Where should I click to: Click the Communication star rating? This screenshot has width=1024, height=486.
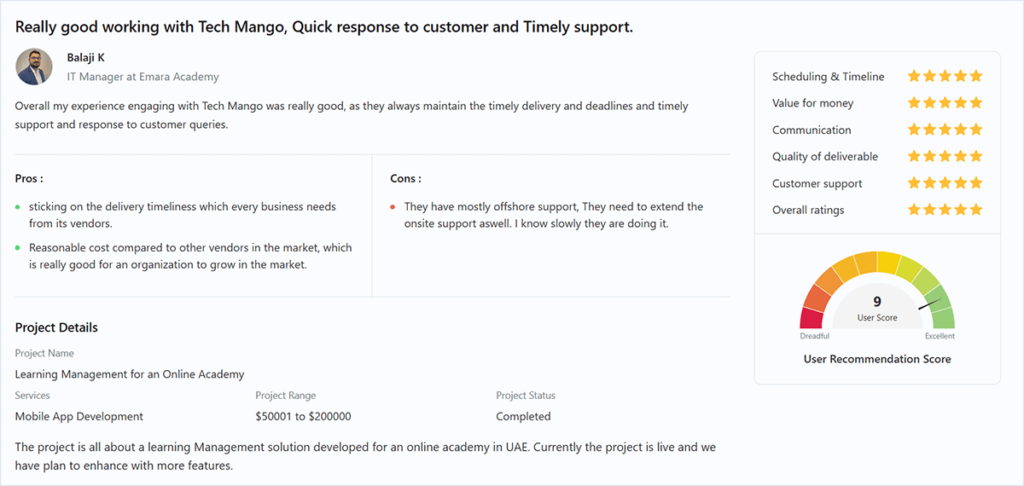coord(945,130)
